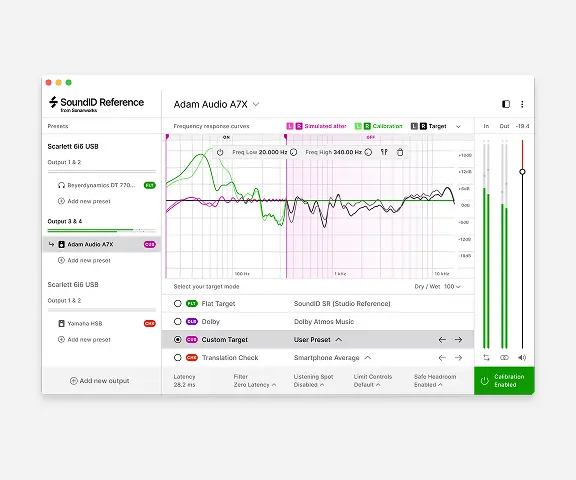The height and width of the screenshot is (480, 576).
Task: Toggle the Calibration Enabled button
Action: point(504,381)
